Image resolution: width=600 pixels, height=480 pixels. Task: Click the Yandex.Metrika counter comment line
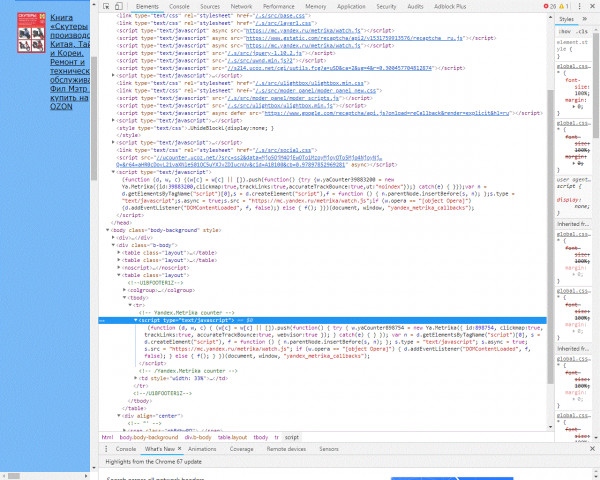(186, 313)
